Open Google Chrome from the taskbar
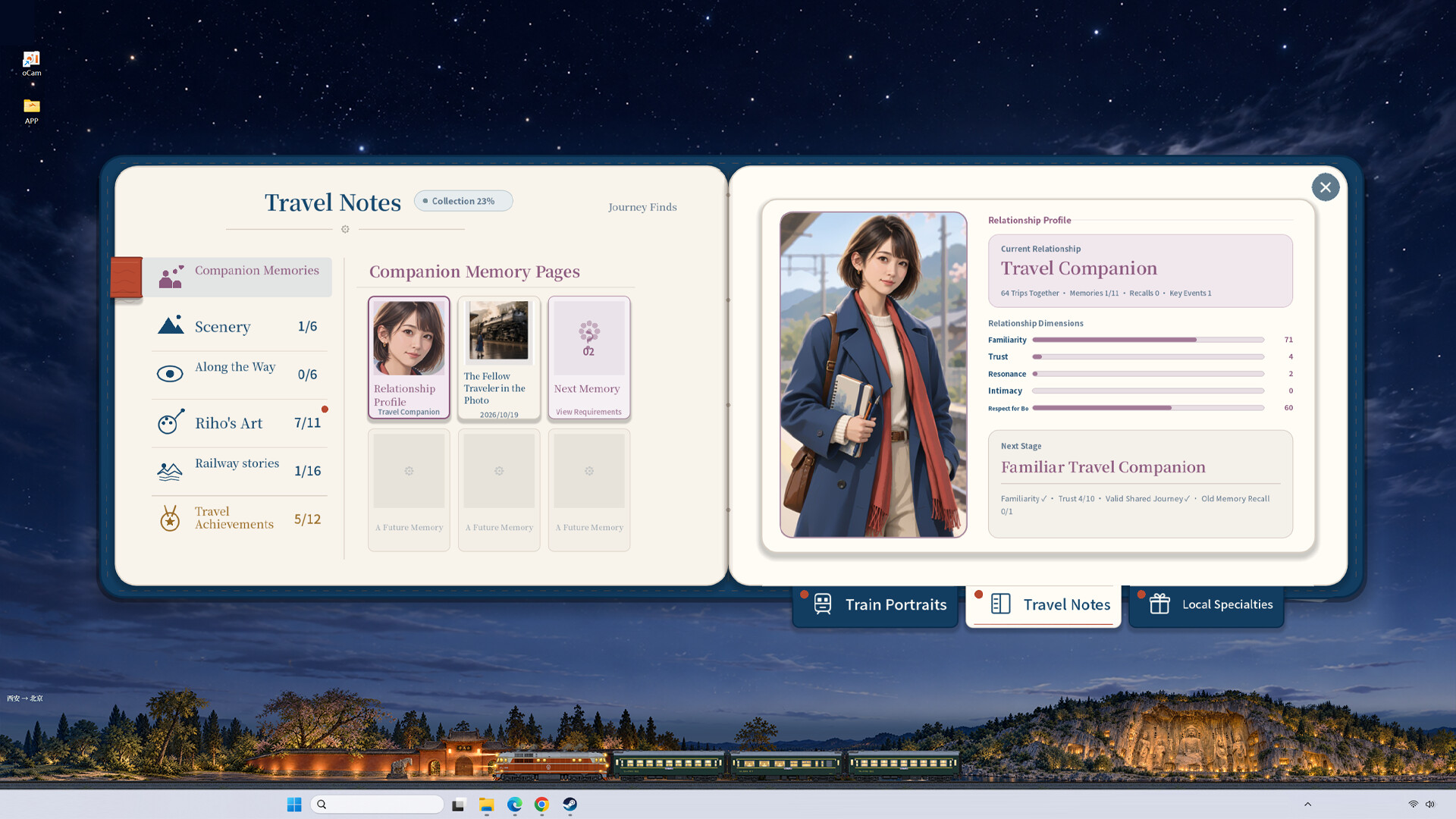1456x819 pixels. 541,805
